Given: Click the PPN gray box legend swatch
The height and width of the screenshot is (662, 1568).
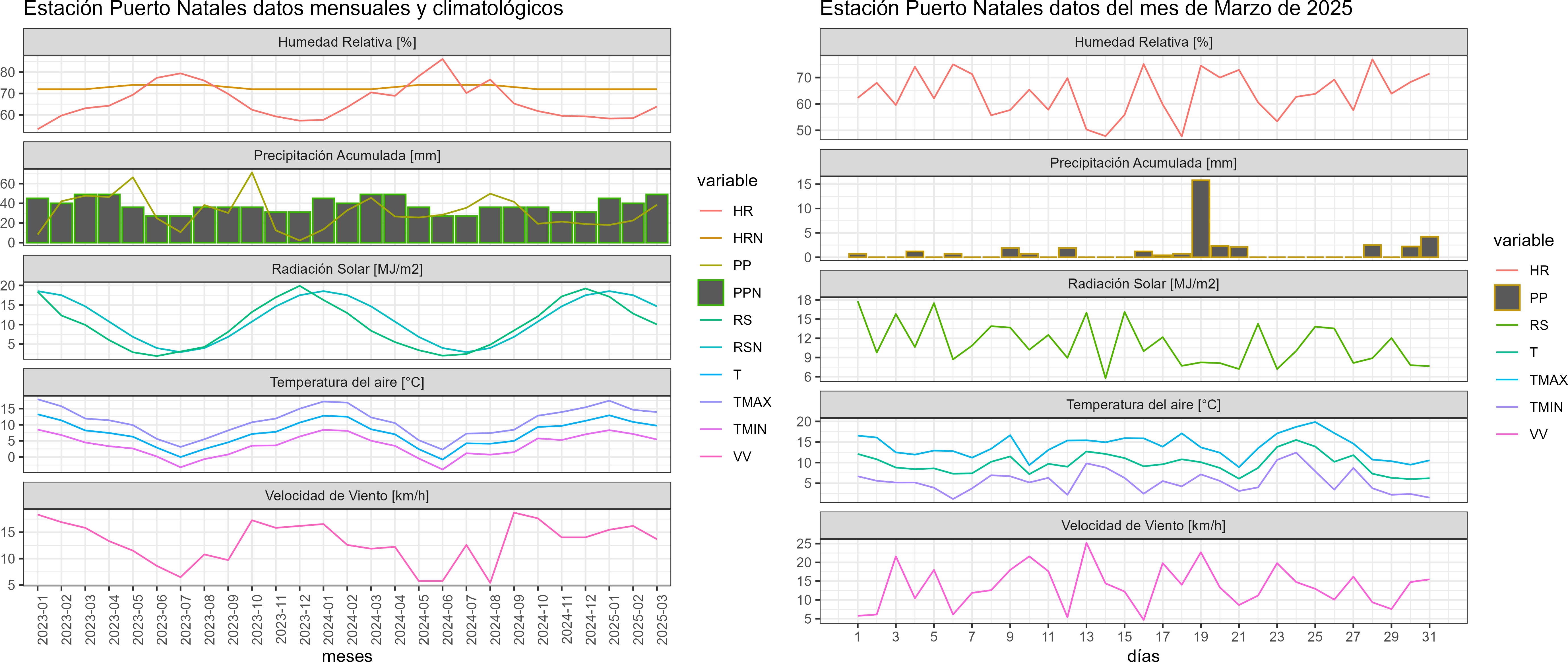Looking at the screenshot, I should tap(710, 292).
